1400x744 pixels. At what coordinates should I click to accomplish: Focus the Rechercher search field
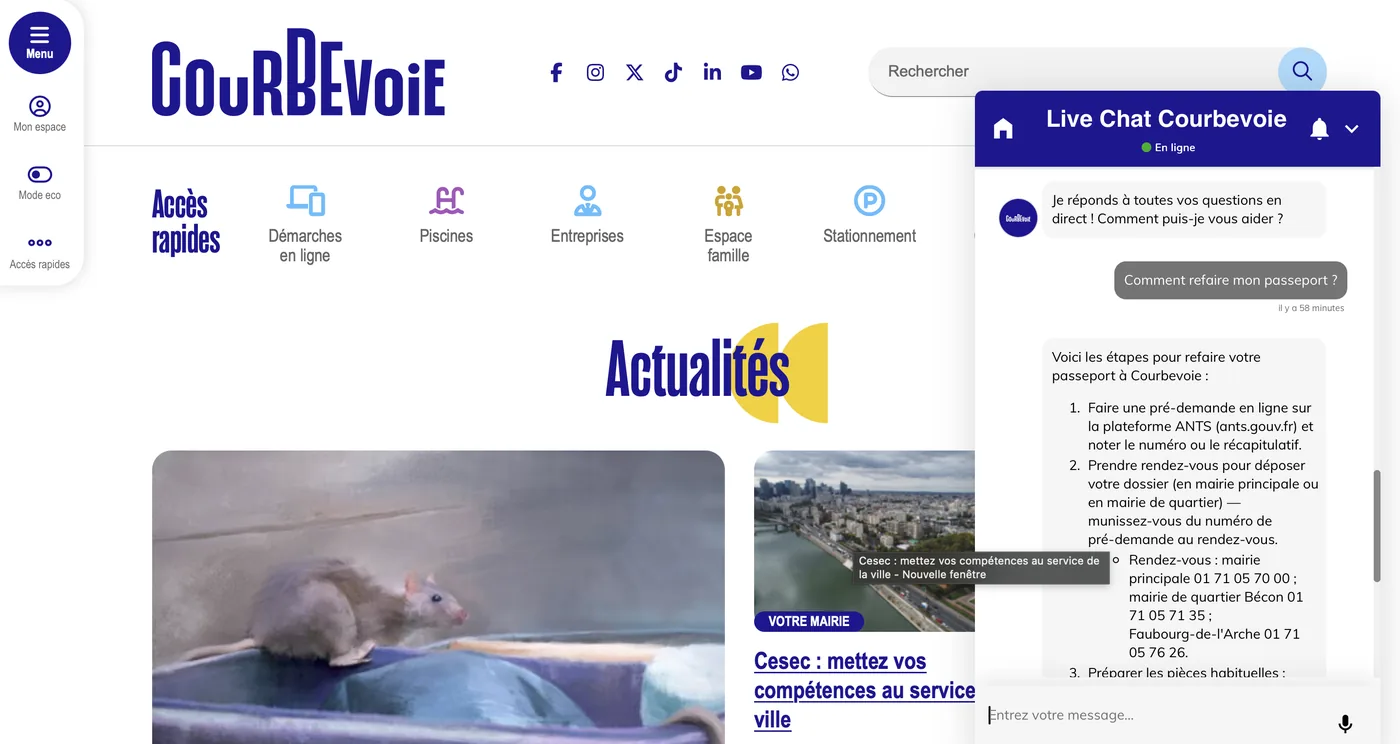click(x=1075, y=71)
